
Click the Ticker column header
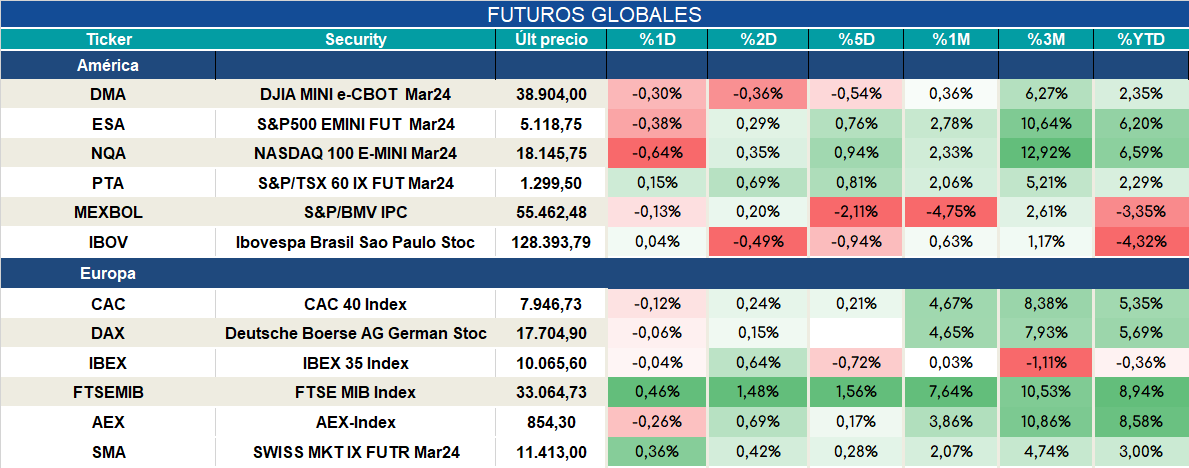(108, 40)
